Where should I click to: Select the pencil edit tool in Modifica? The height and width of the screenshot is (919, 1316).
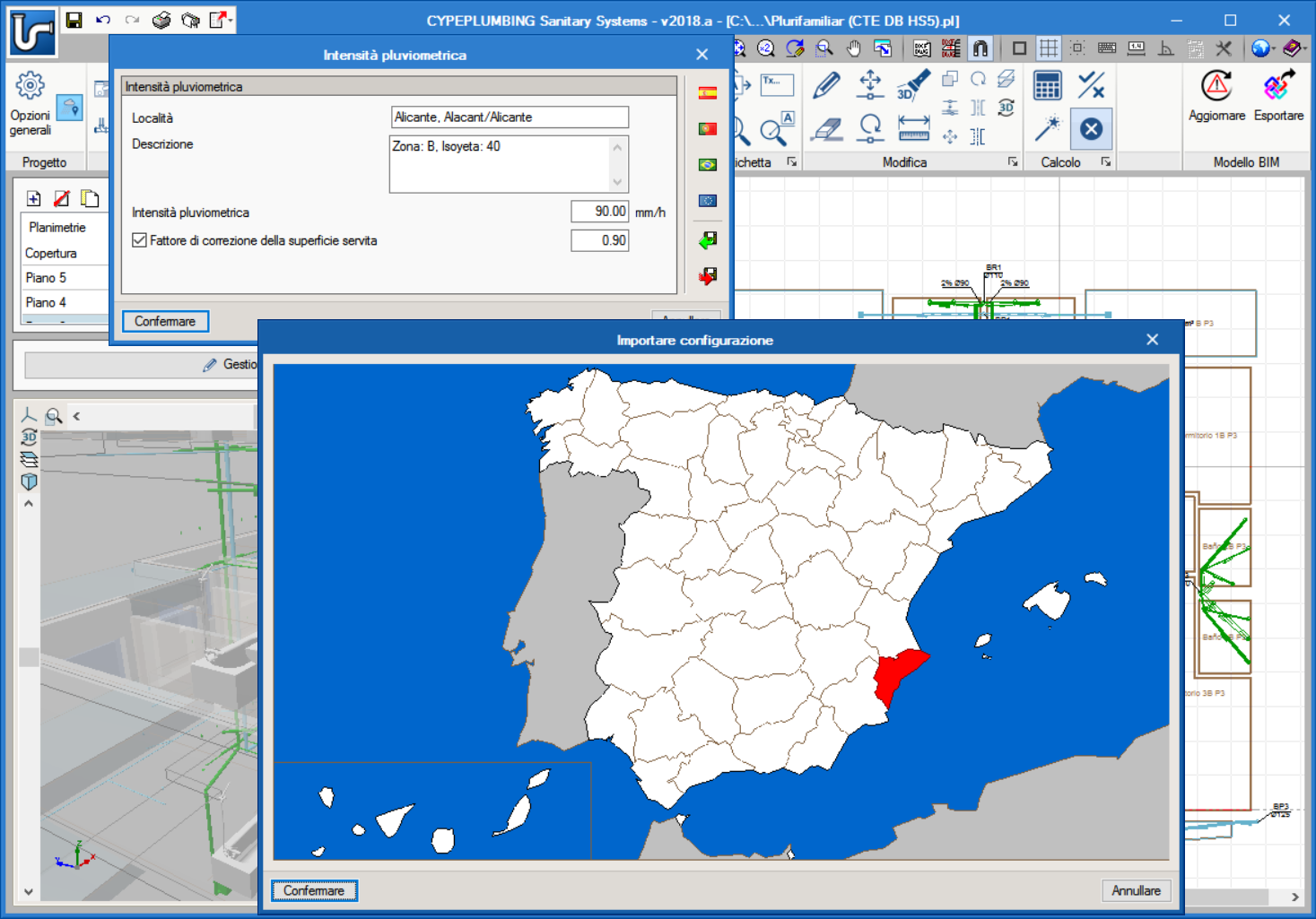coord(826,85)
